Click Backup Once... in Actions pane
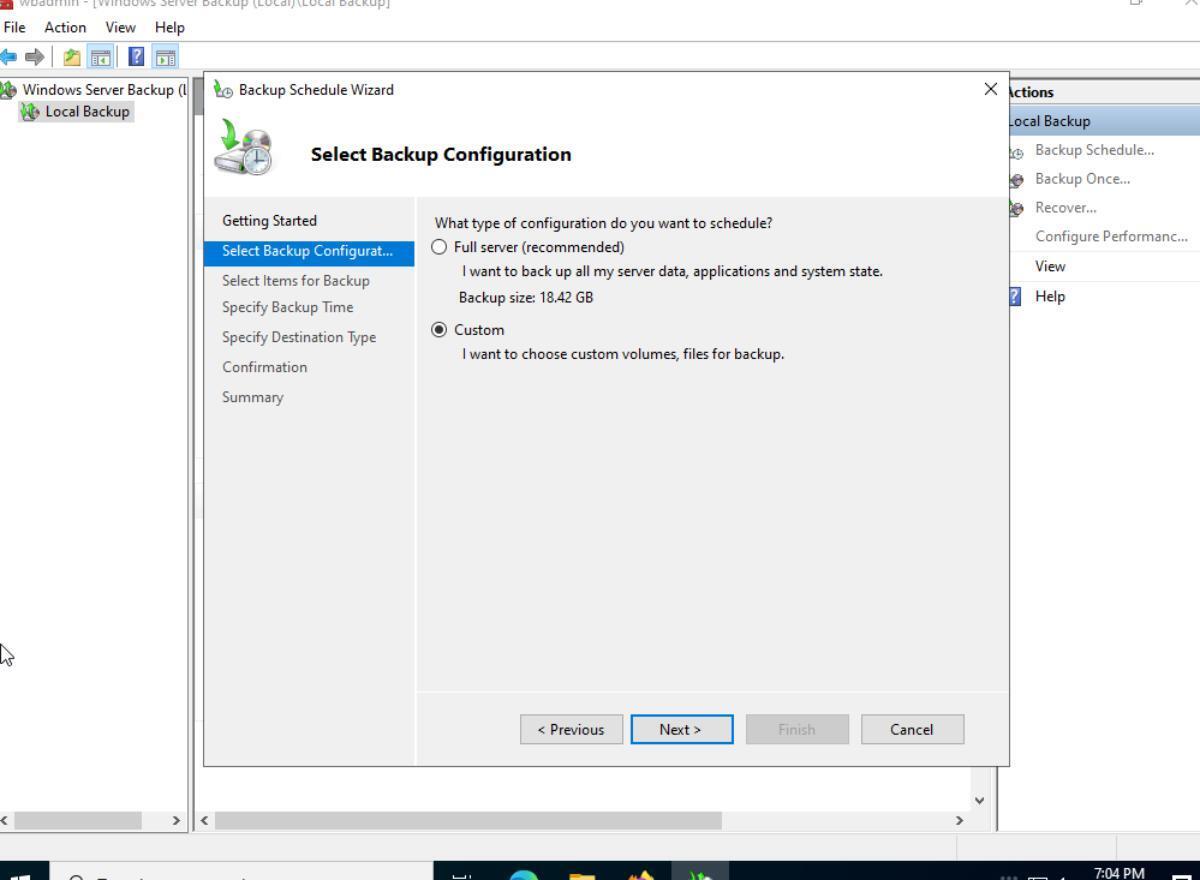The image size is (1200, 880). (x=1082, y=179)
